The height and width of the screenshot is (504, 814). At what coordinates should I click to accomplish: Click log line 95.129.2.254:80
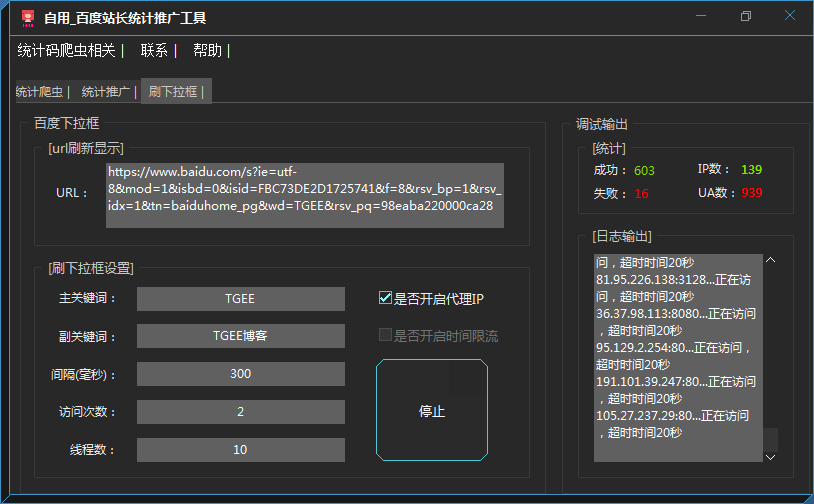coord(673,347)
